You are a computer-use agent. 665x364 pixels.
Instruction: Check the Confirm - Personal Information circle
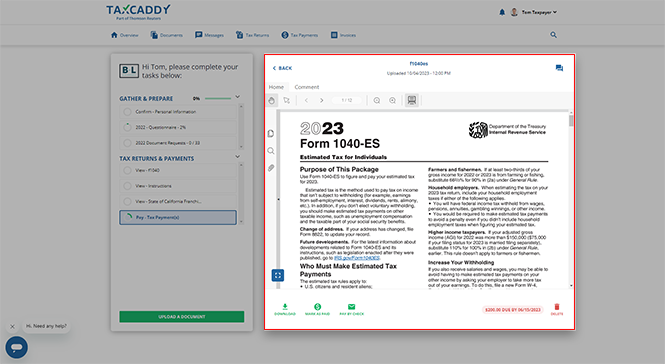127,112
